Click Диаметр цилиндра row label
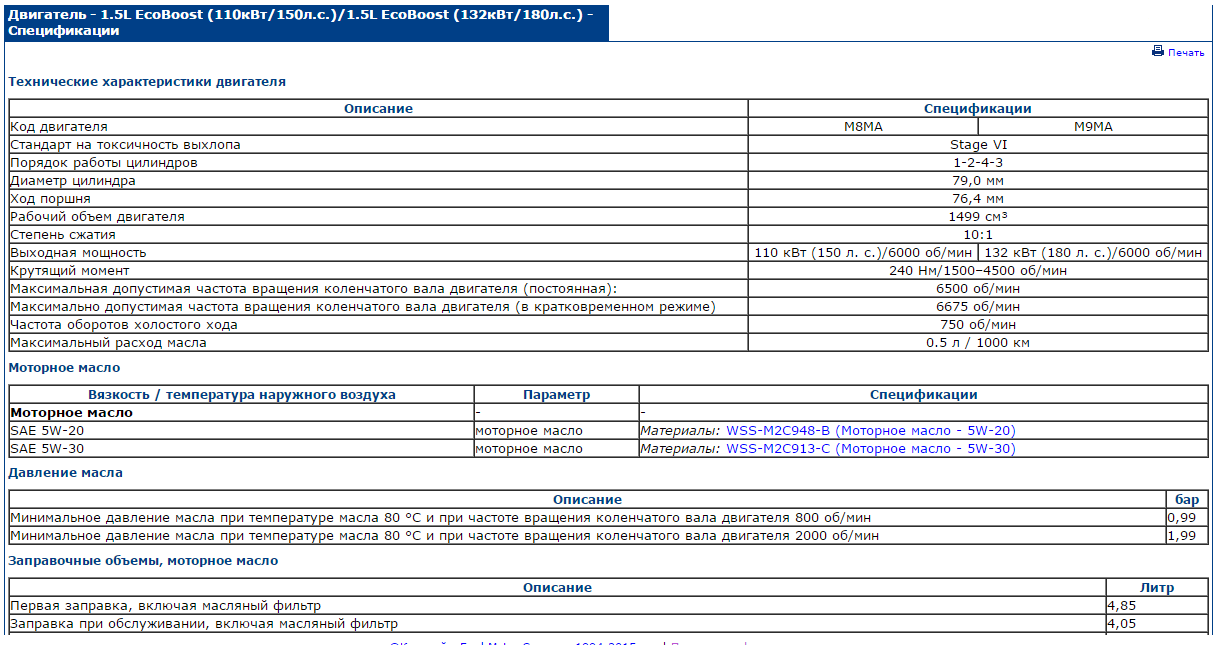 pos(73,181)
